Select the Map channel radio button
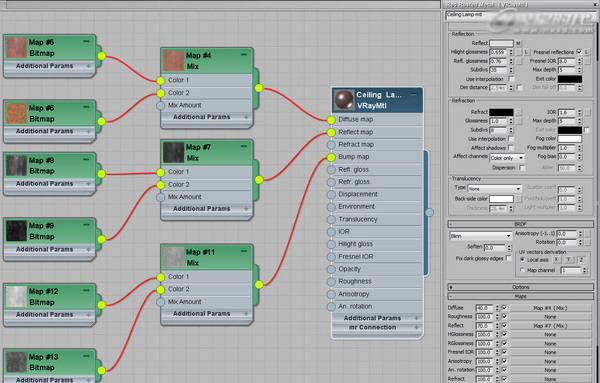Viewport: 600px width, 383px height. coord(522,270)
